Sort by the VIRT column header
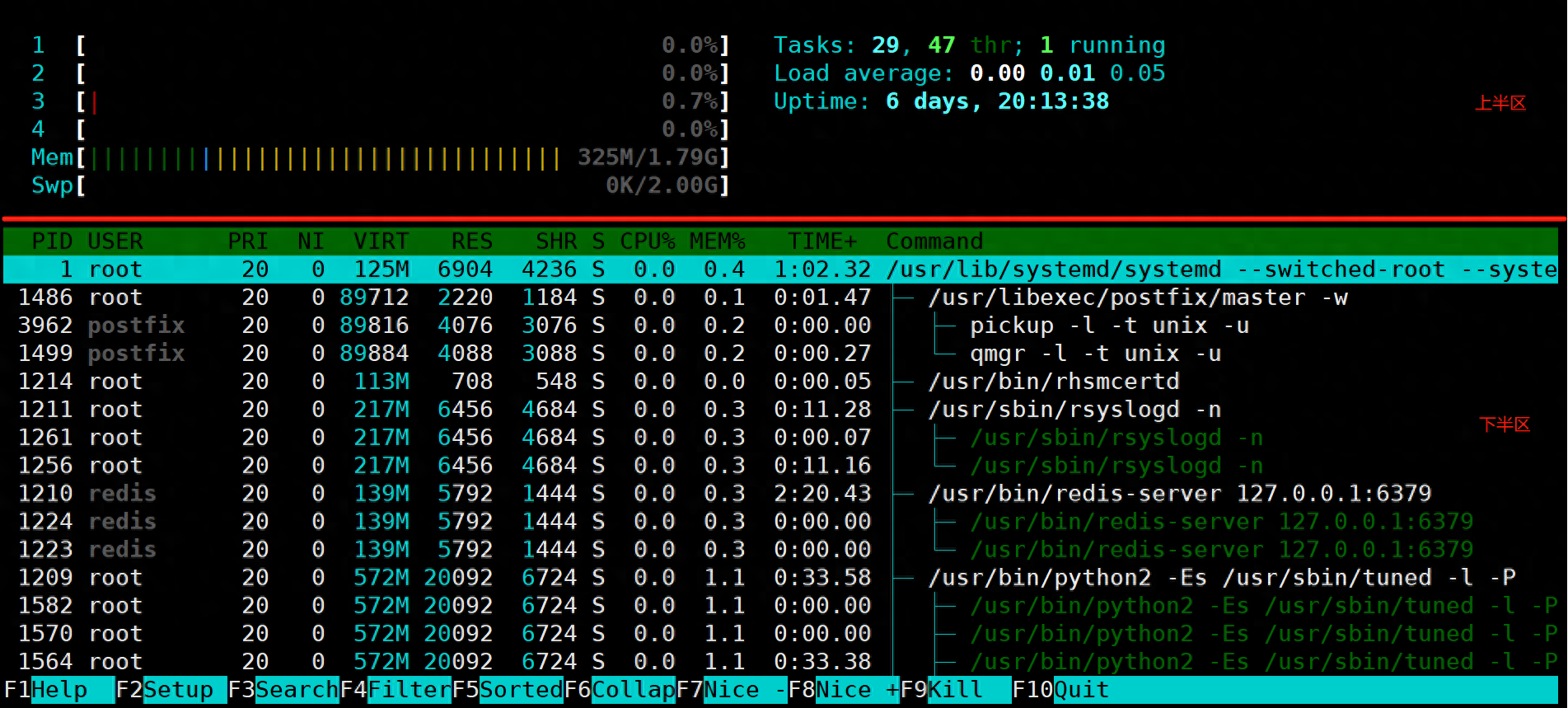1568x708 pixels. click(381, 241)
